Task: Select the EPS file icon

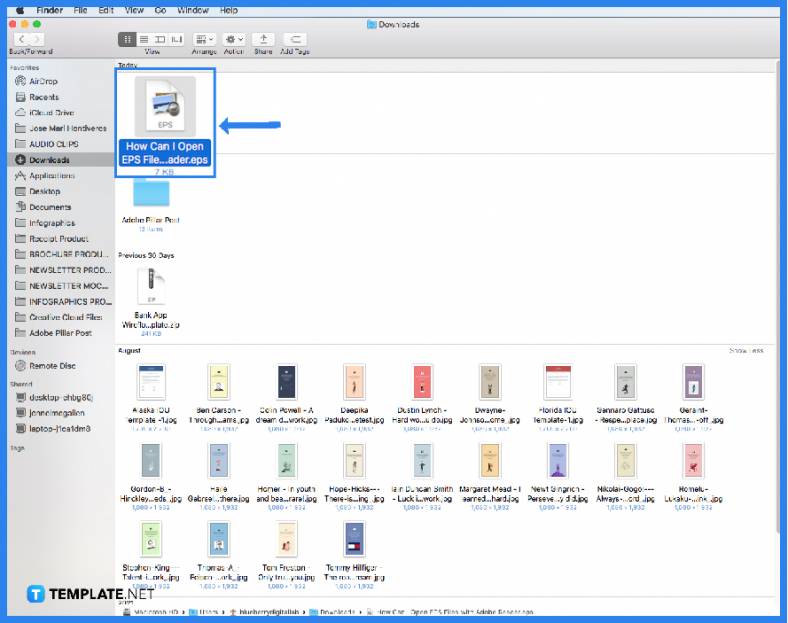Action: click(x=165, y=106)
